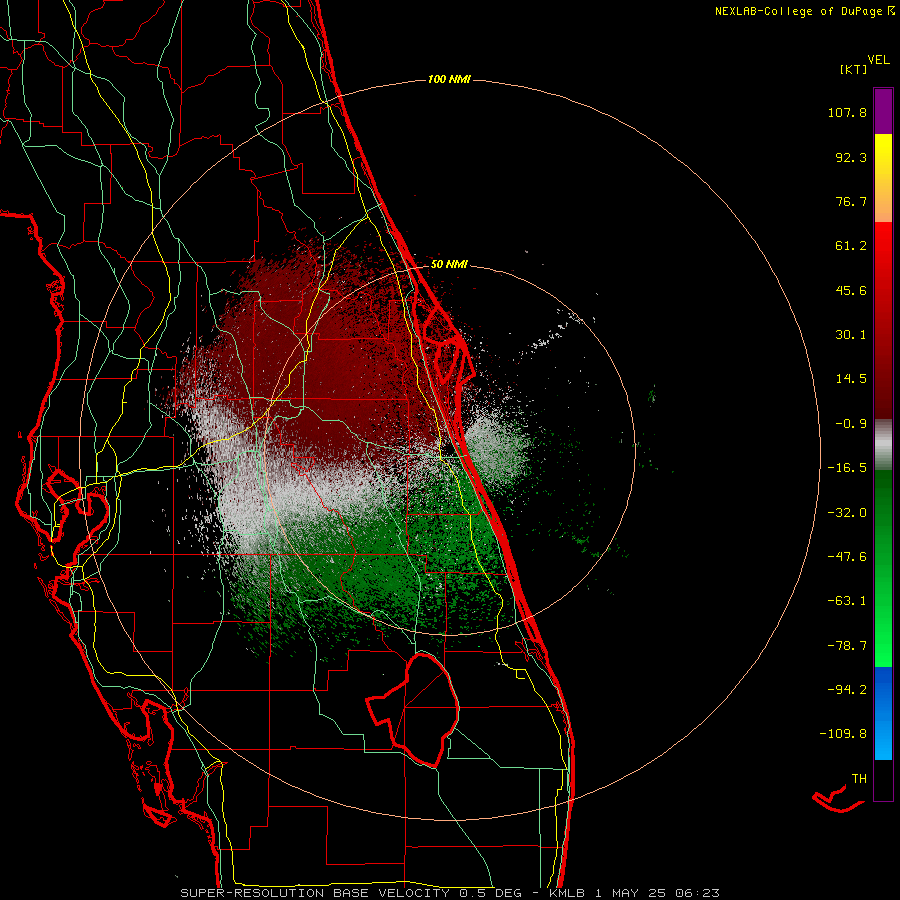The width and height of the screenshot is (900, 900).
Task: Select the -94.2 legend value
Action: pyautogui.click(x=847, y=689)
